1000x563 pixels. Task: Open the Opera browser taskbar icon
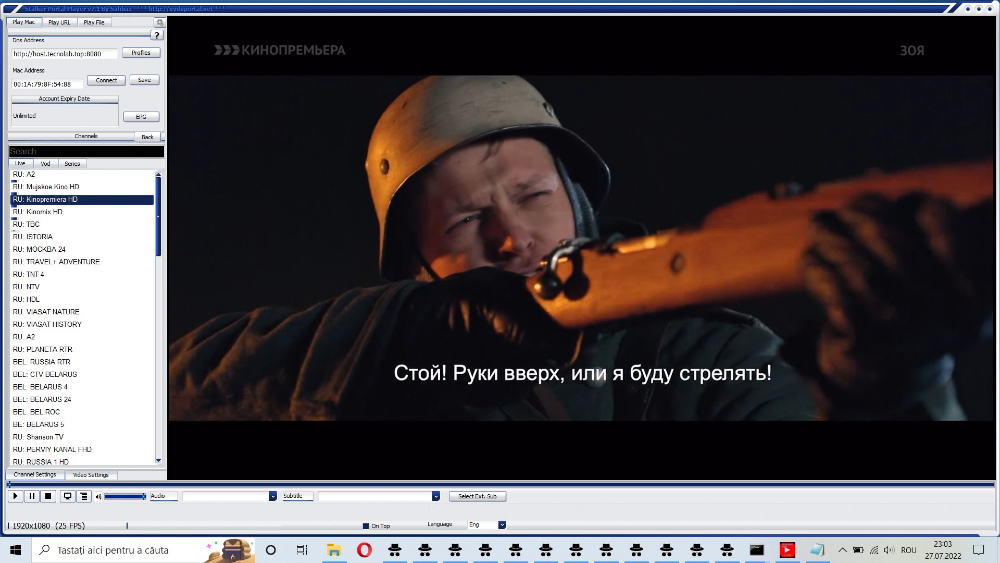pyautogui.click(x=364, y=550)
